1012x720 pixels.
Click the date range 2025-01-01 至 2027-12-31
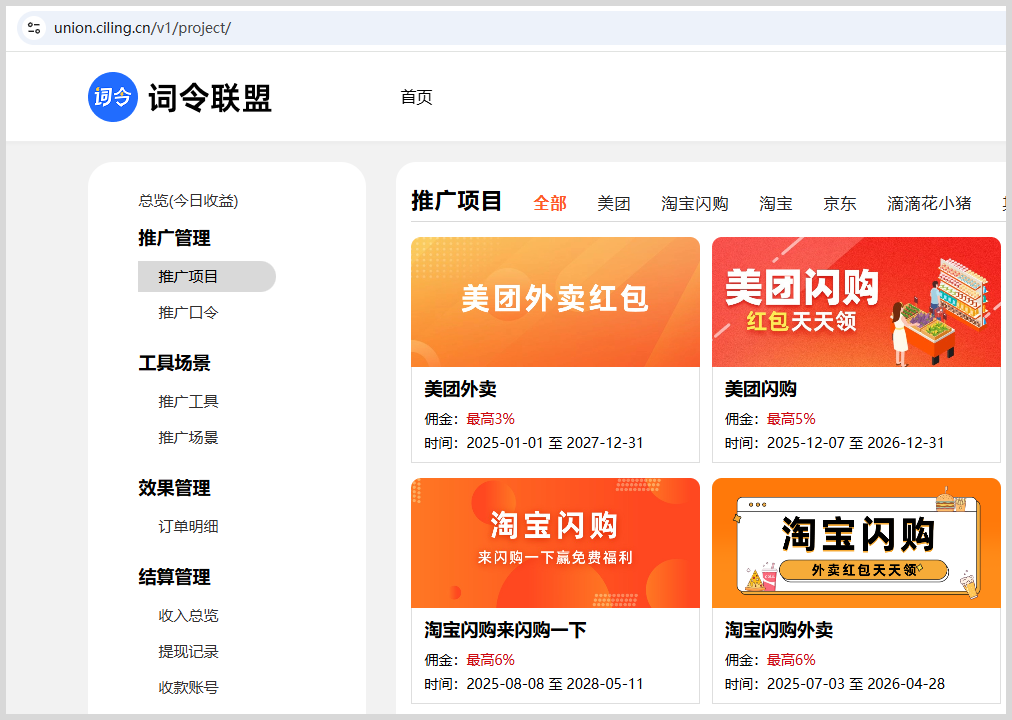click(x=555, y=443)
